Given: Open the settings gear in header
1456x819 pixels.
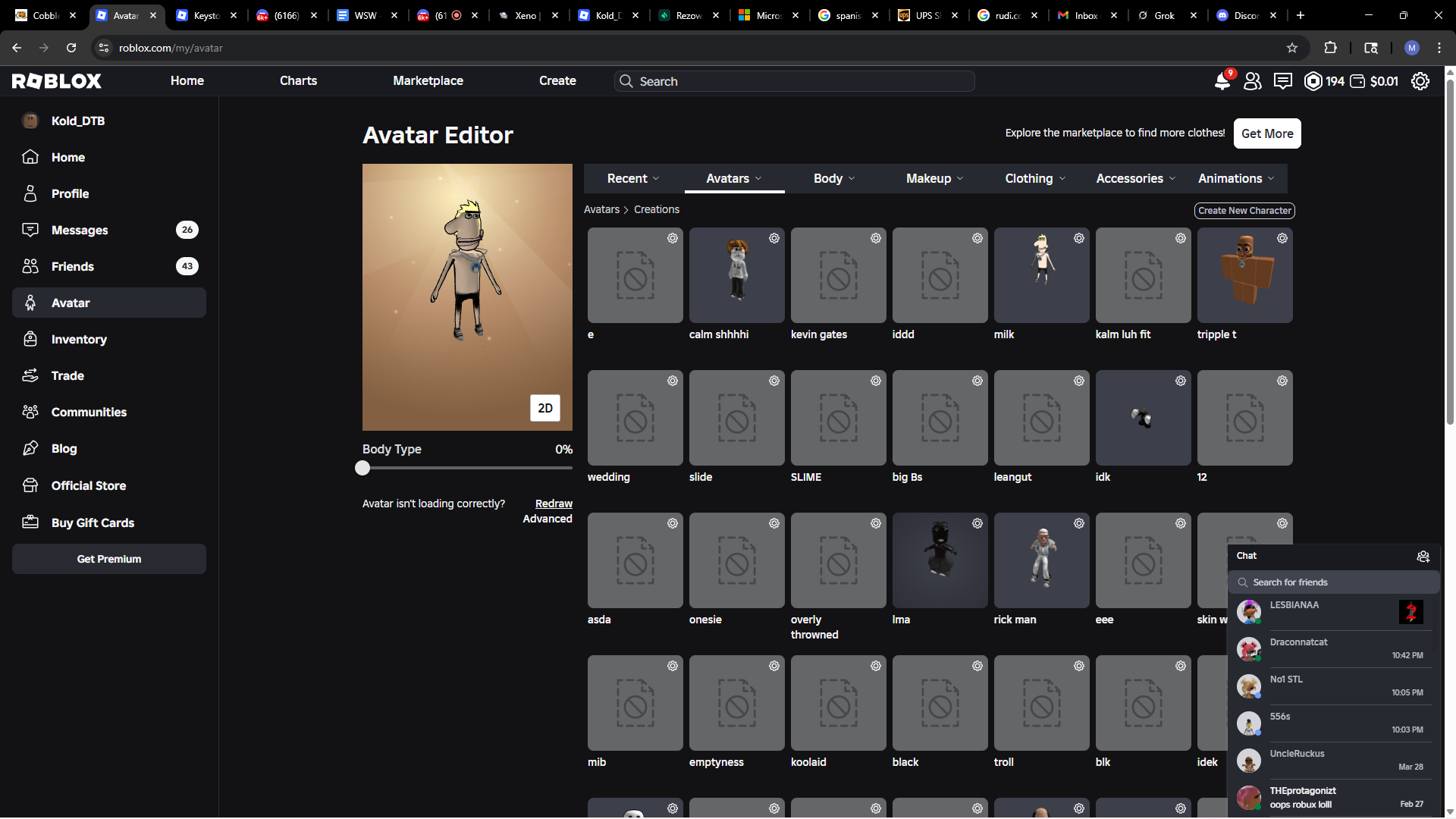Looking at the screenshot, I should [1420, 81].
